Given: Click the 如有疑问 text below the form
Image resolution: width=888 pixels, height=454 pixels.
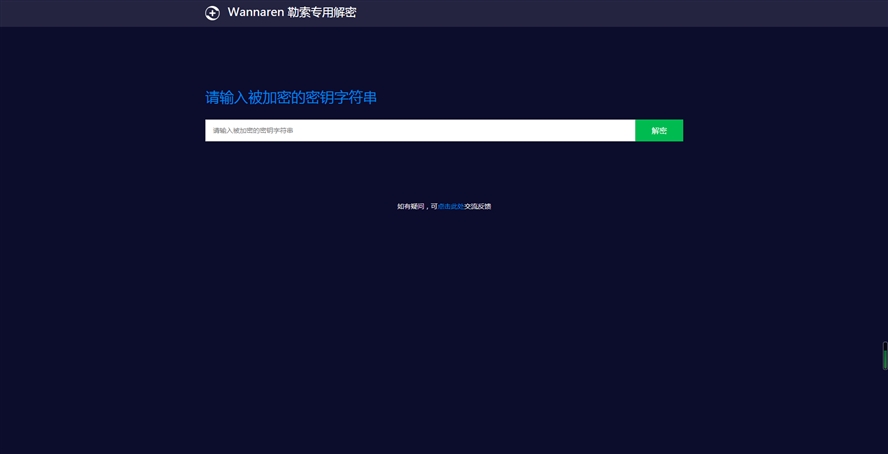Looking at the screenshot, I should coord(410,207).
